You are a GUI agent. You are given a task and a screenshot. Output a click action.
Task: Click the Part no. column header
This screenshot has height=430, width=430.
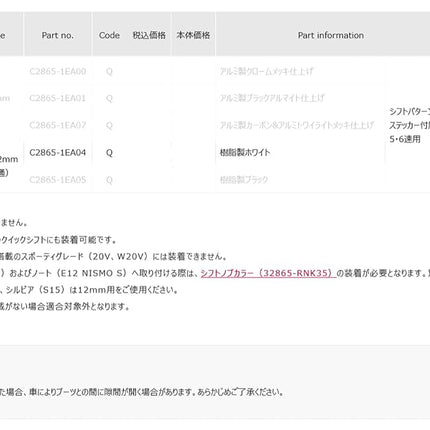[58, 35]
